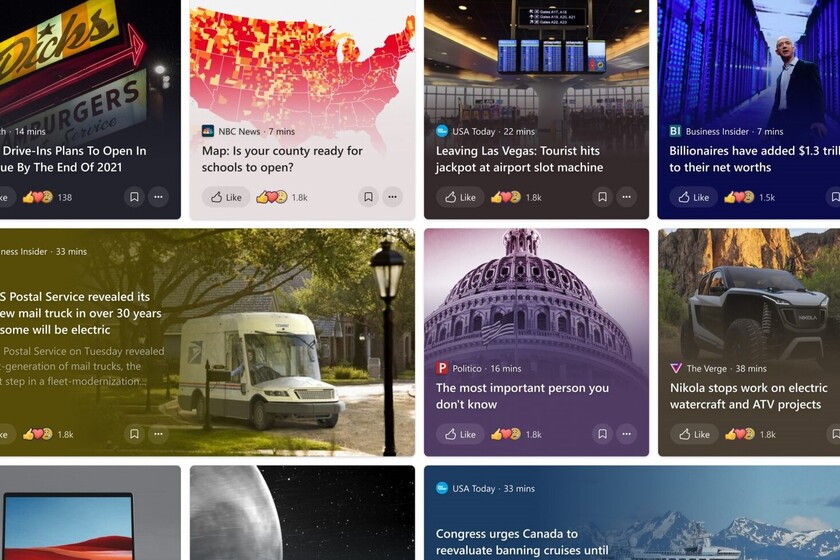
Task: Bookmark the Politico Capitol story
Action: (602, 434)
